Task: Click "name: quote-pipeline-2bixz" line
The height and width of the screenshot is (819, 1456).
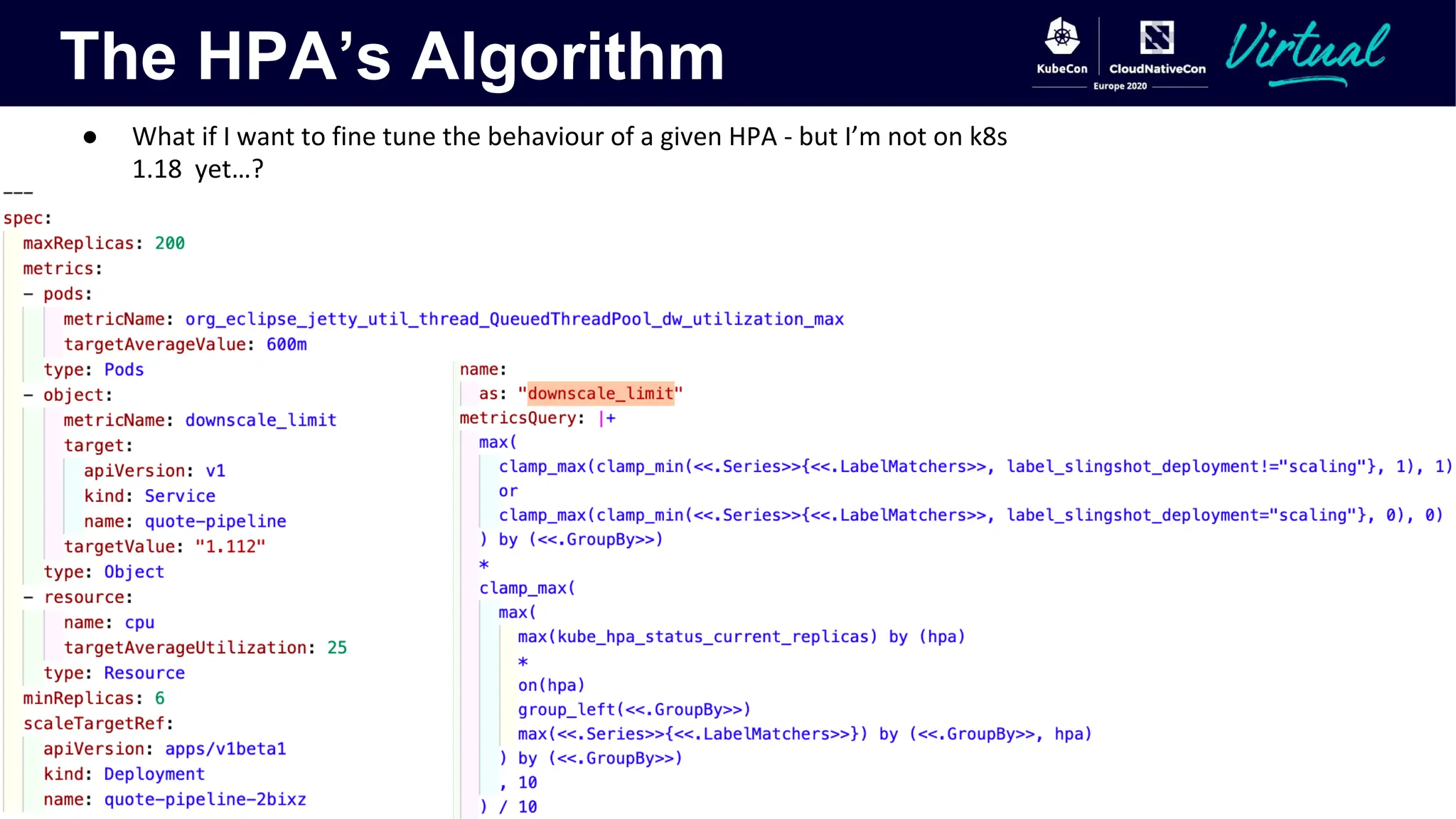Action: pyautogui.click(x=175, y=800)
